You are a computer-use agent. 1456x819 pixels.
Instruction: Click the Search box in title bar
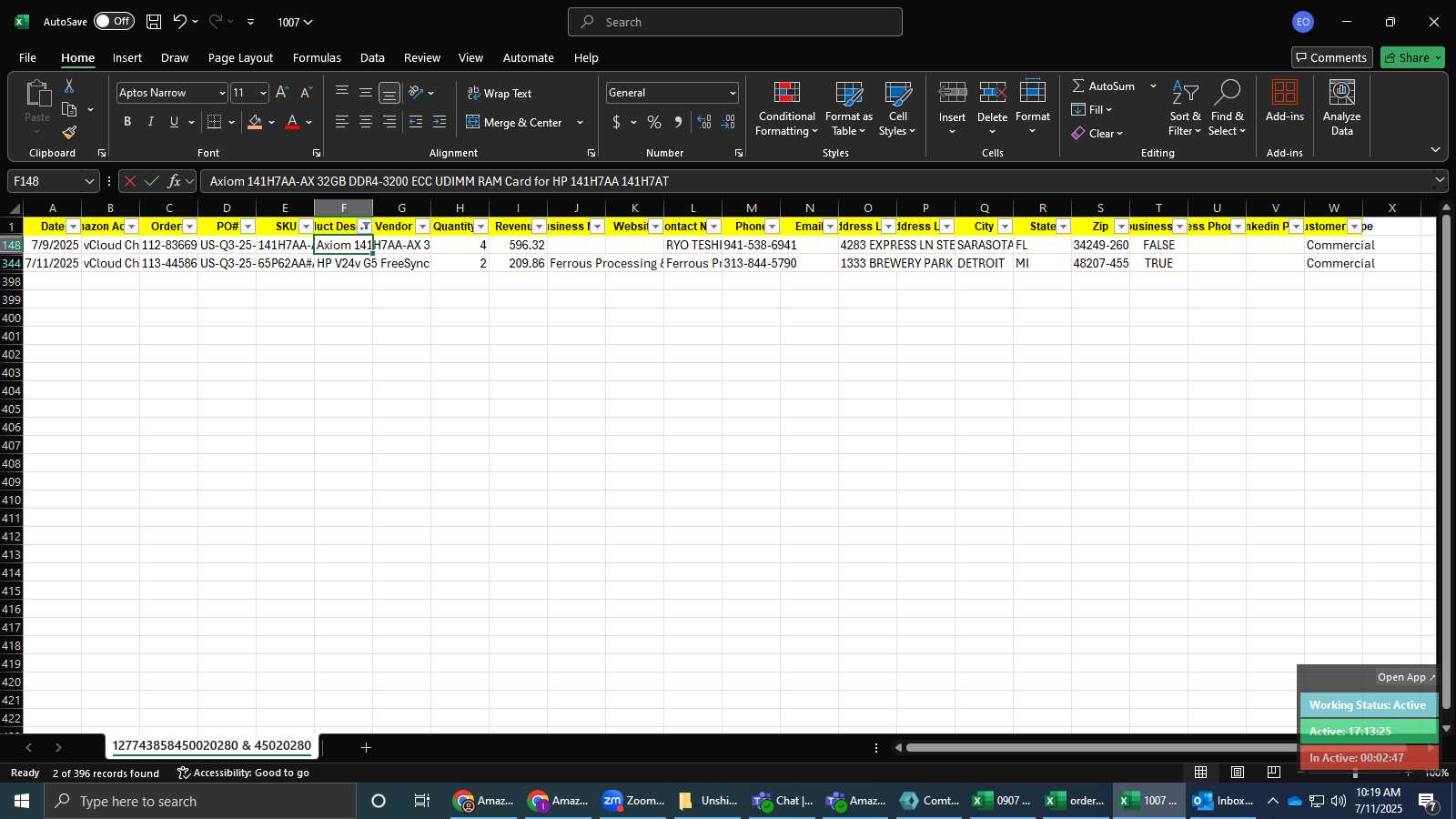735,22
